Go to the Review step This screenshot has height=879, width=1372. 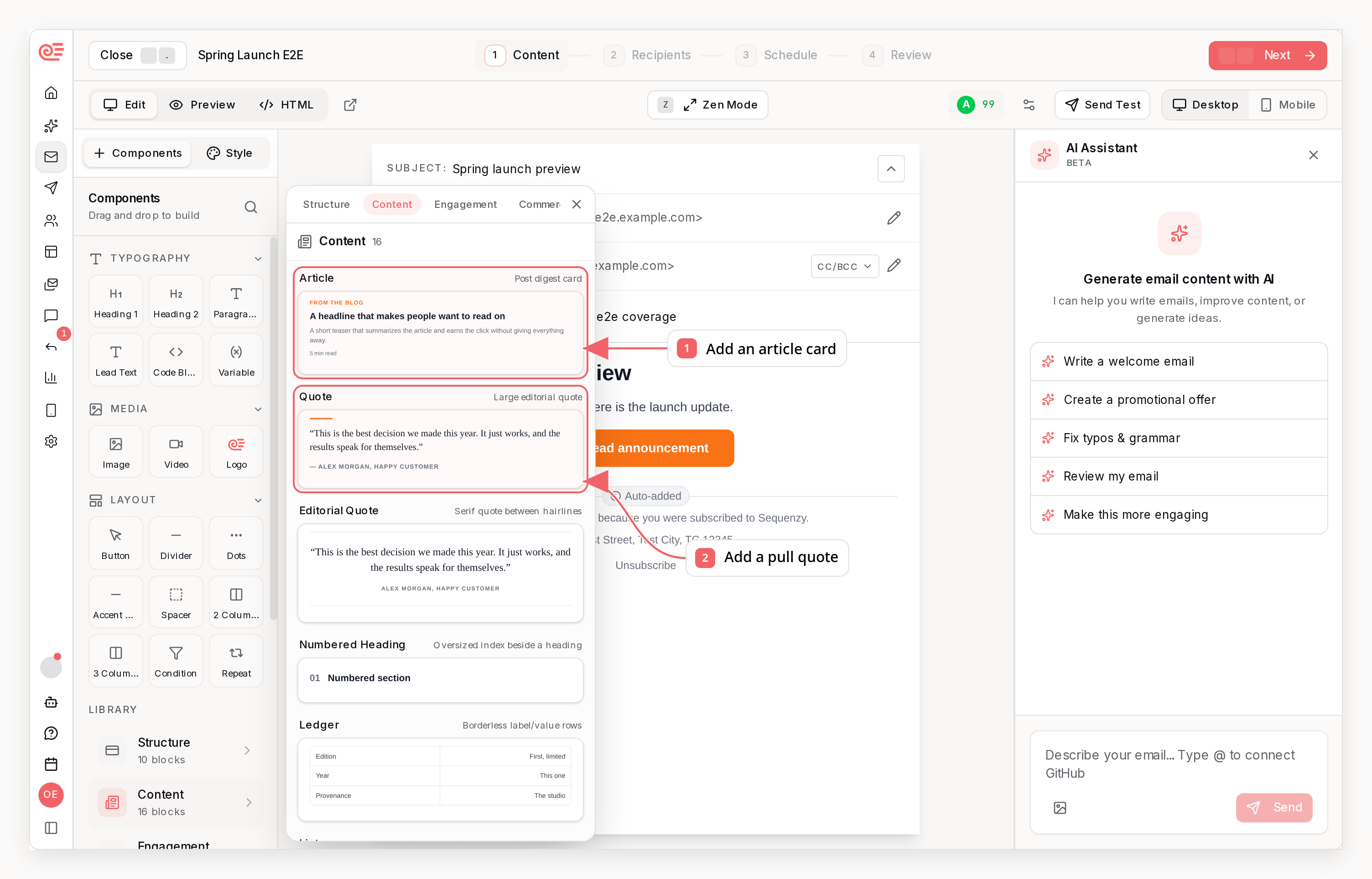click(x=897, y=55)
